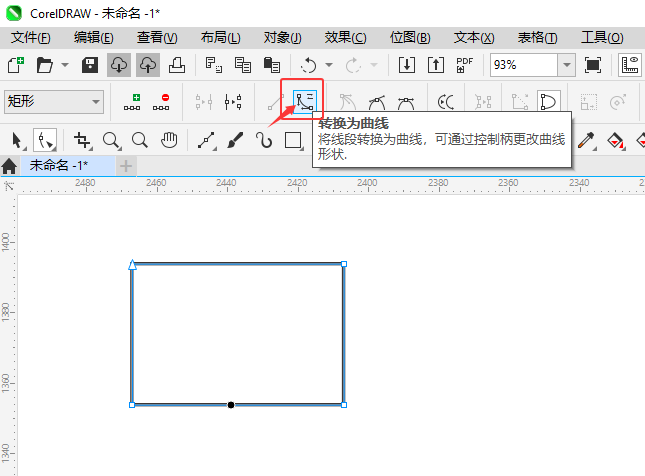The image size is (645, 476).
Task: Create a new document with the New icon
Action: tap(16, 65)
